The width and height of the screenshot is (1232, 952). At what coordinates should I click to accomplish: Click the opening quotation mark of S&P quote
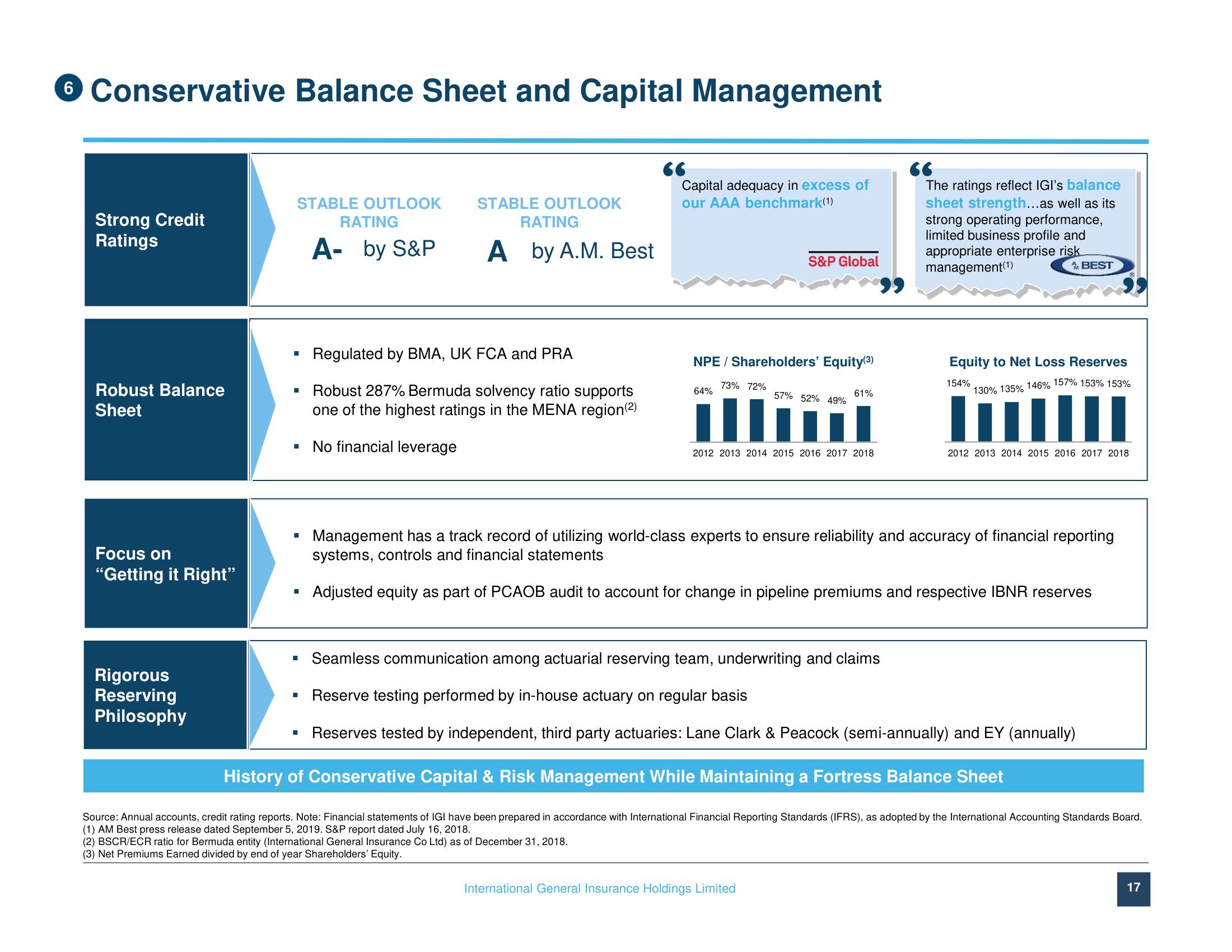click(674, 169)
